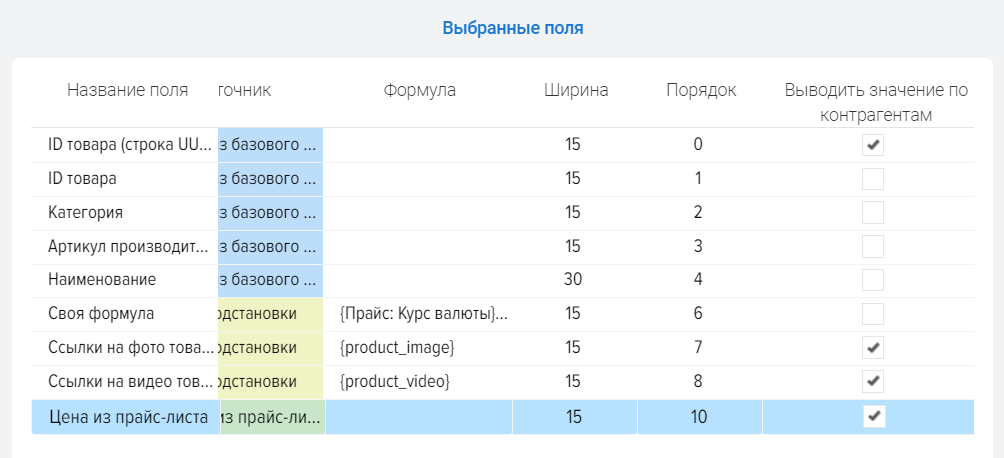Click the order value 10 in the highlighted row
This screenshot has width=1004, height=458.
pyautogui.click(x=698, y=417)
